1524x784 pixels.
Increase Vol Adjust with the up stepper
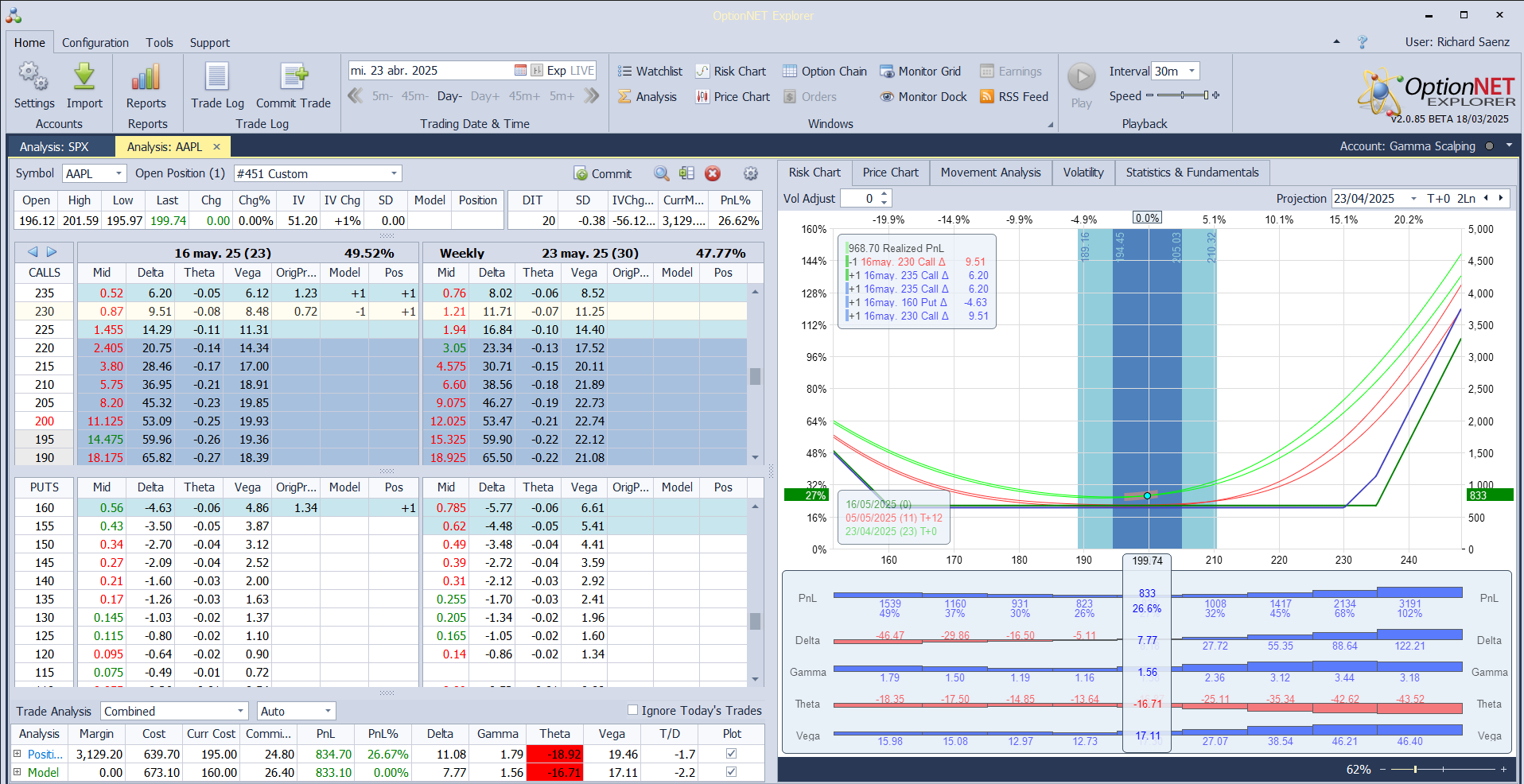[884, 194]
